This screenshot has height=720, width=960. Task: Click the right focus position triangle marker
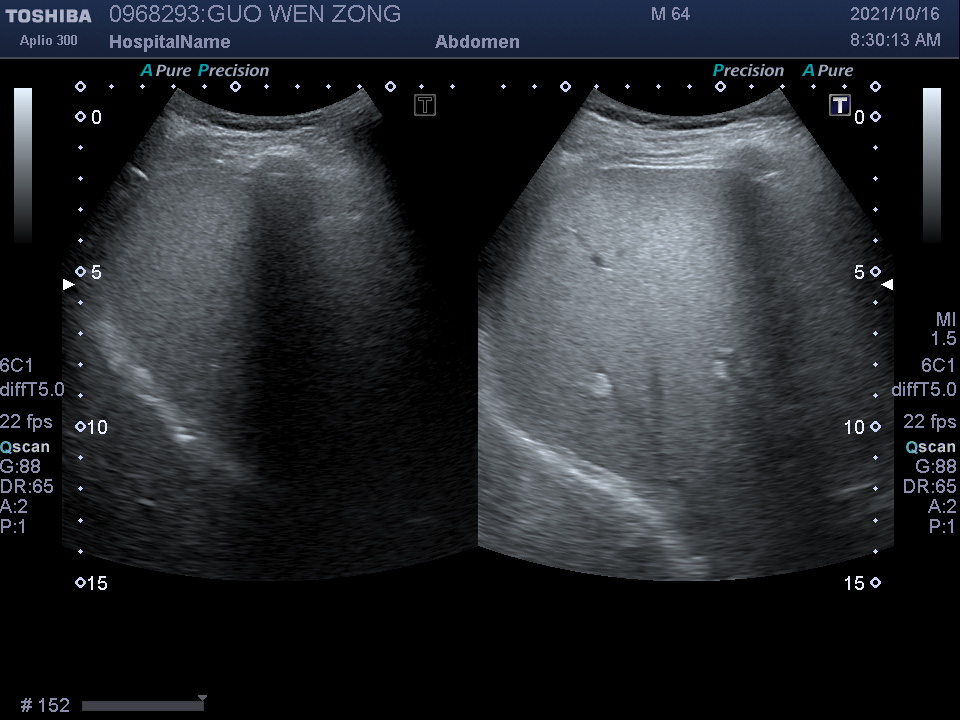click(887, 285)
